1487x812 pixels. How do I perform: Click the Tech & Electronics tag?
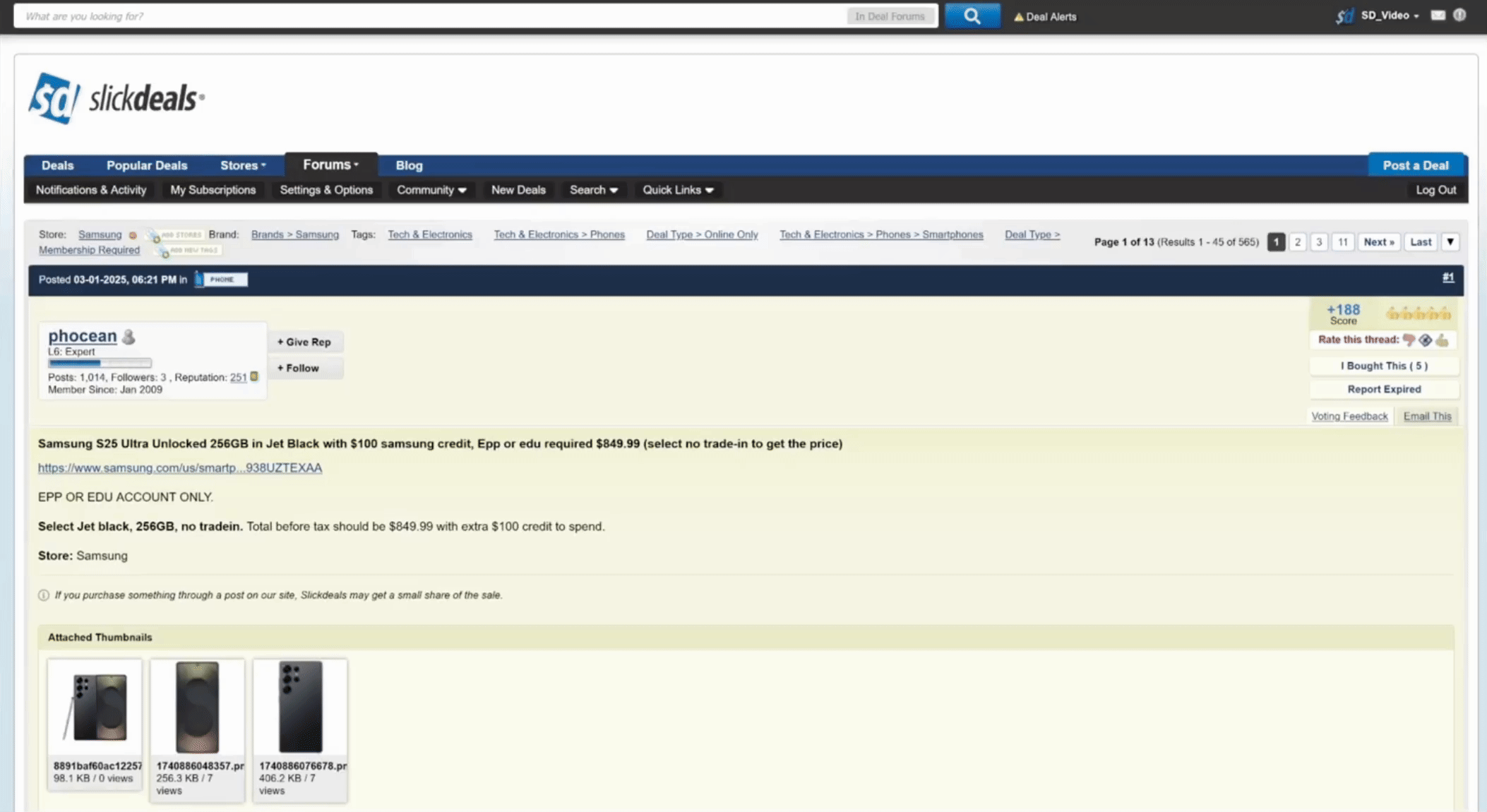[429, 234]
